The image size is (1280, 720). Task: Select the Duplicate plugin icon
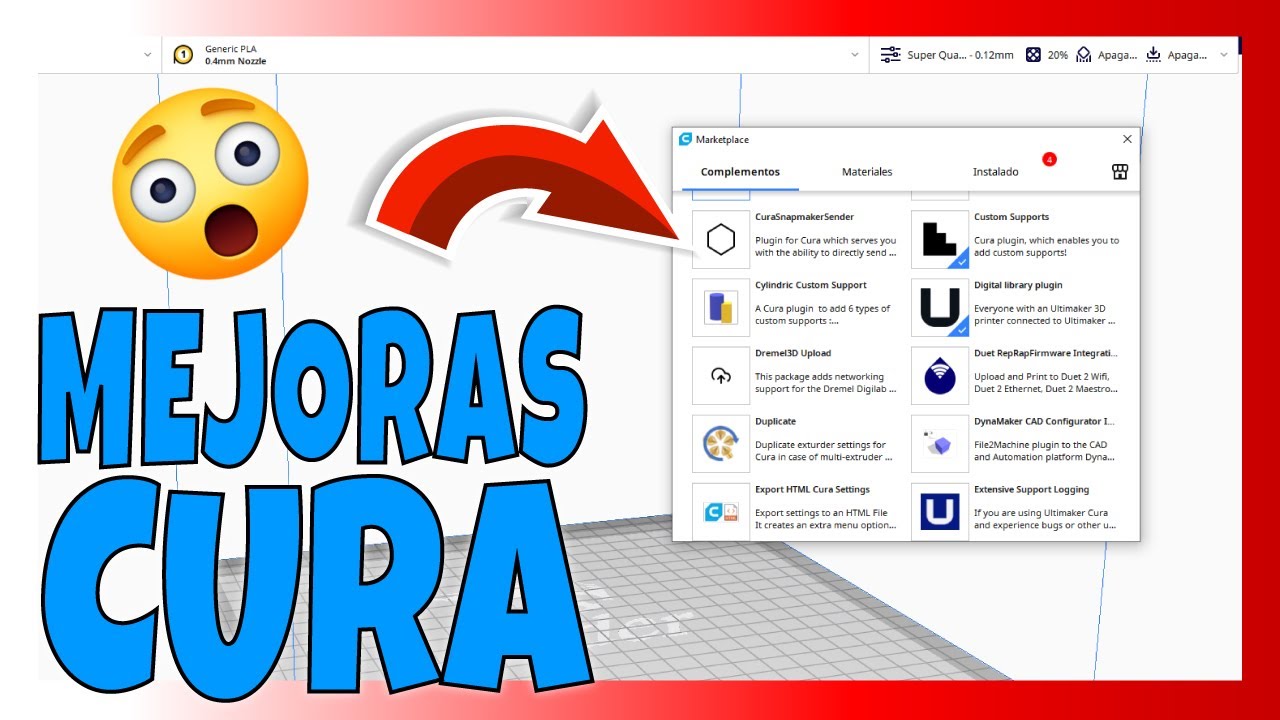[721, 444]
